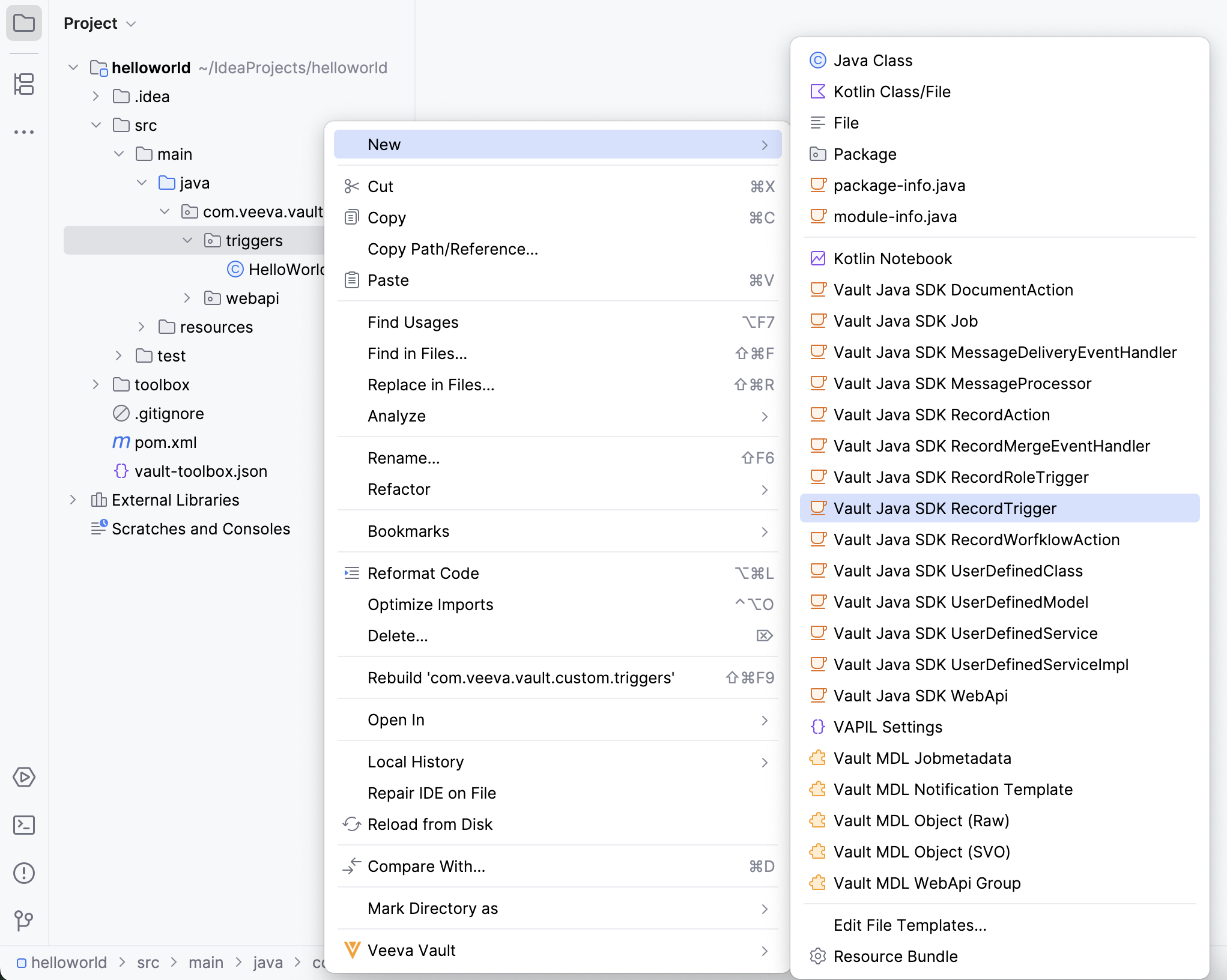Click the pom.xml Maven icon
This screenshot has height=980, width=1227.
[x=121, y=443]
